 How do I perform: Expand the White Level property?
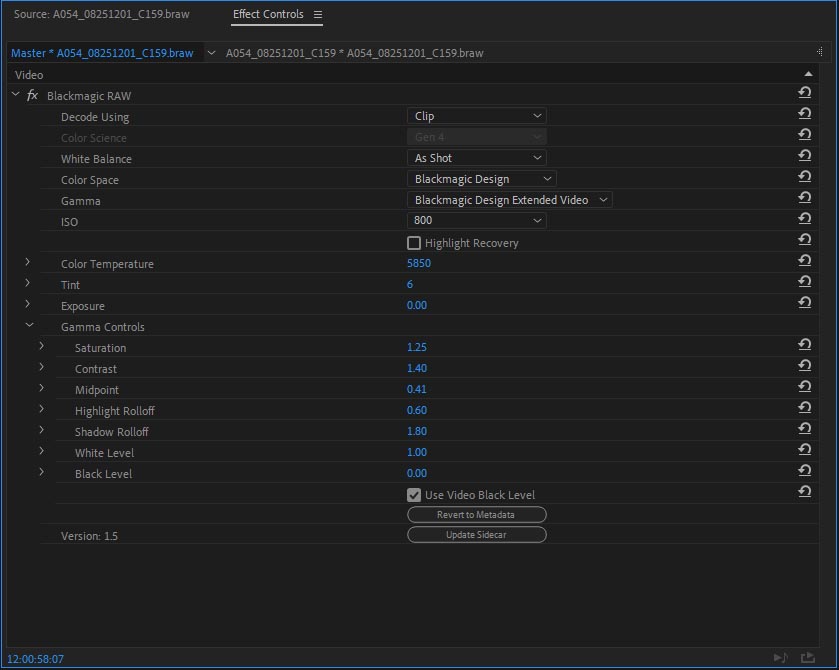[x=41, y=451]
